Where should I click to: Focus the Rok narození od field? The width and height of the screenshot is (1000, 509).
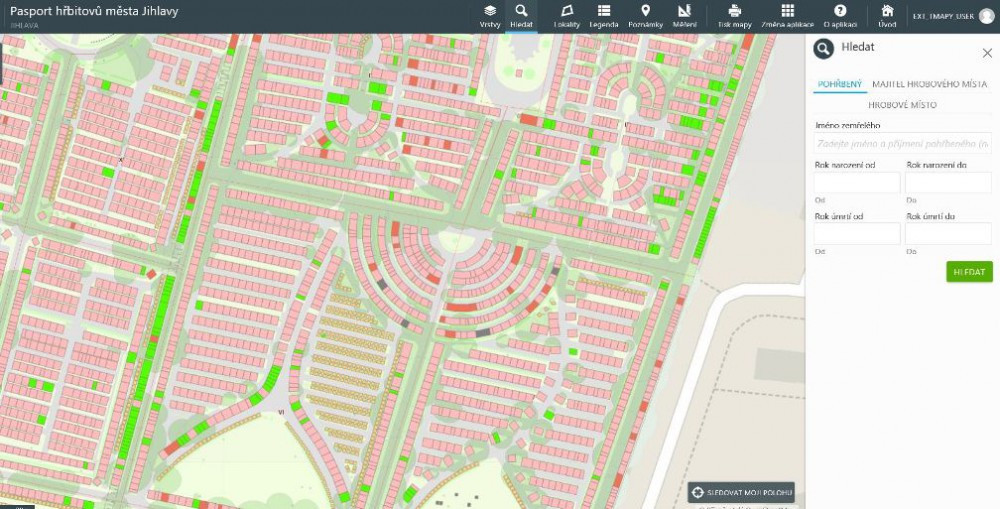tap(857, 183)
